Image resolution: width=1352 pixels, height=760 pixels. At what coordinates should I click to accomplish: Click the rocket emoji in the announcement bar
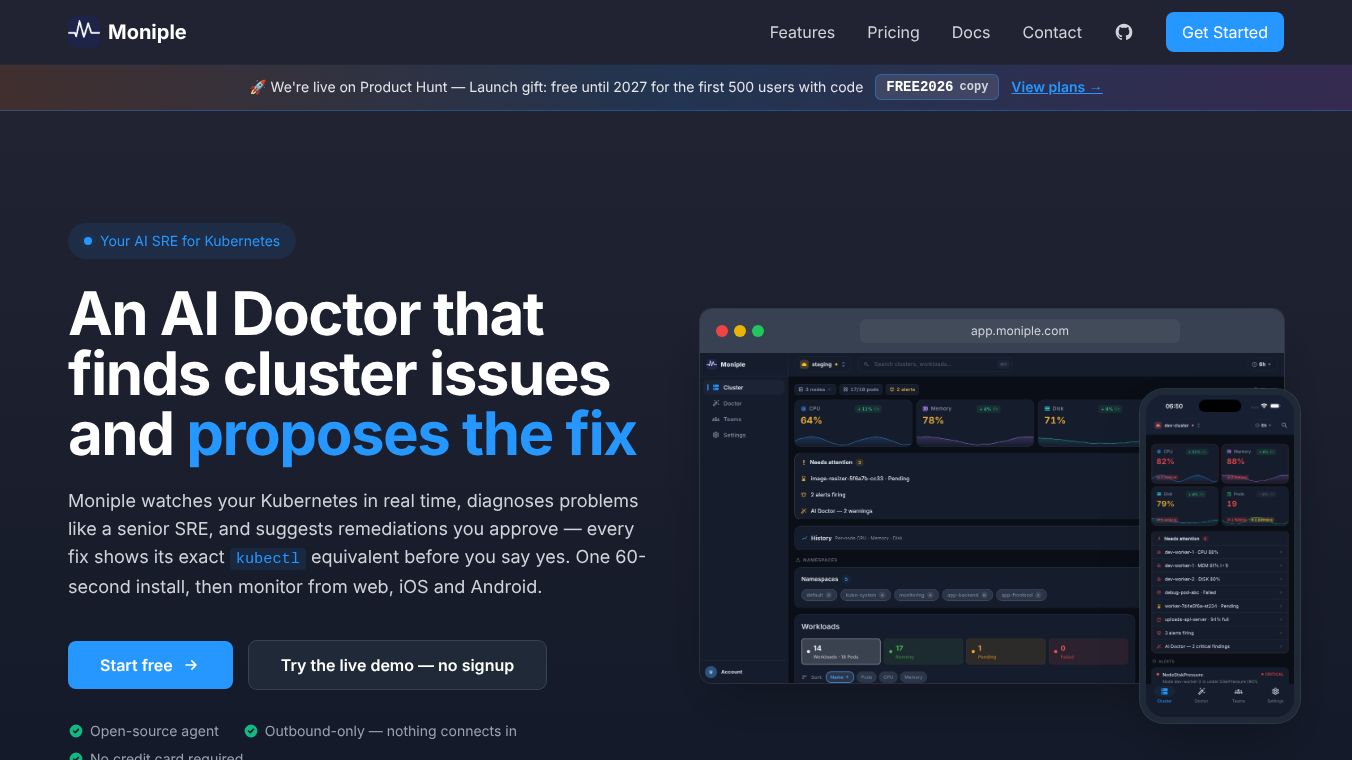(258, 87)
